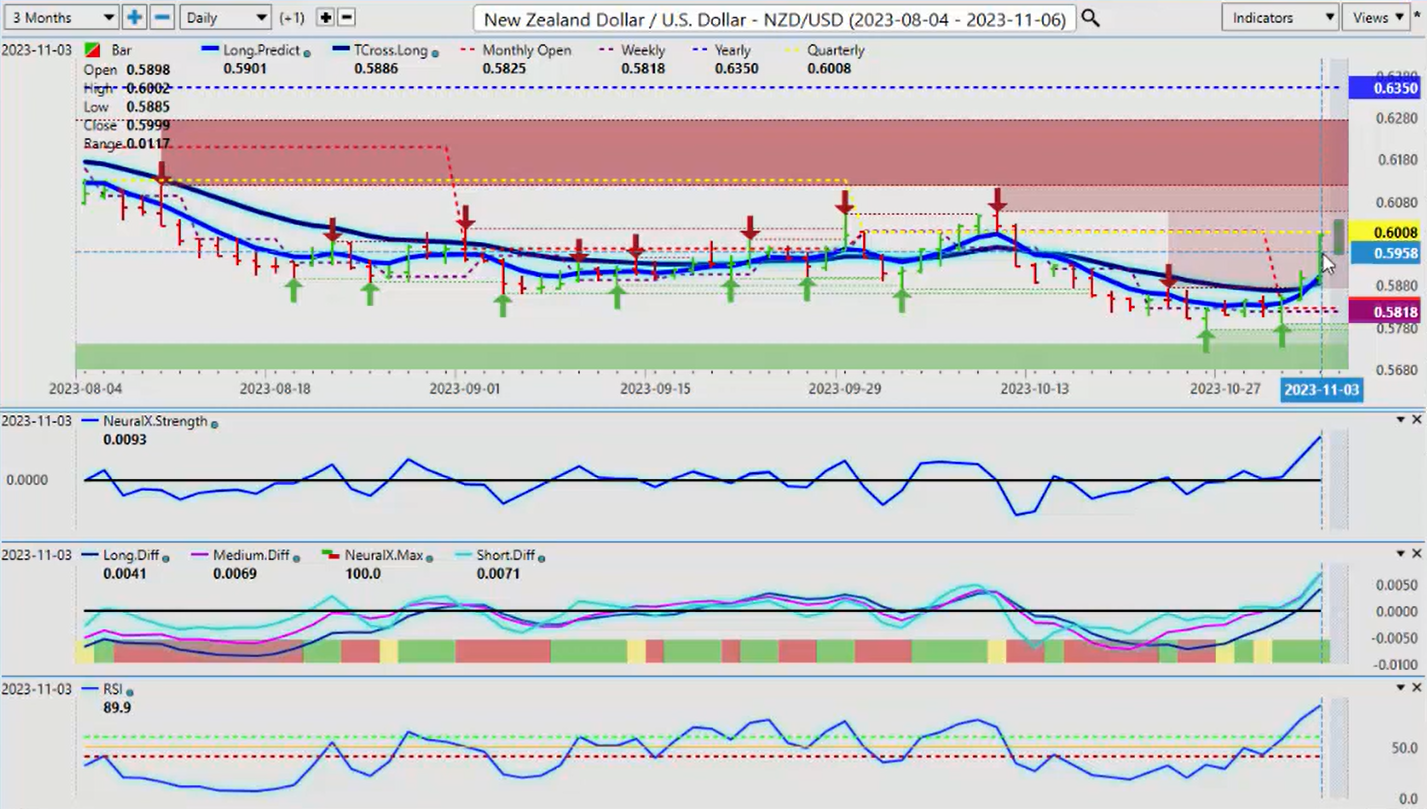The height and width of the screenshot is (809, 1427).
Task: Click the (+1) forecast offset label
Action: pos(292,17)
